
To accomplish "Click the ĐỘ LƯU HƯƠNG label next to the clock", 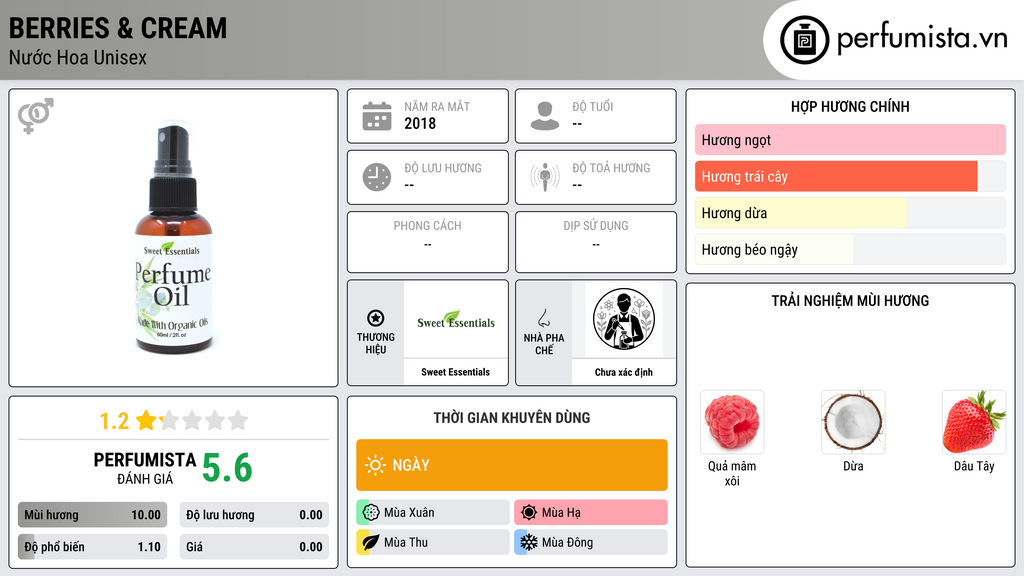I will 443,168.
